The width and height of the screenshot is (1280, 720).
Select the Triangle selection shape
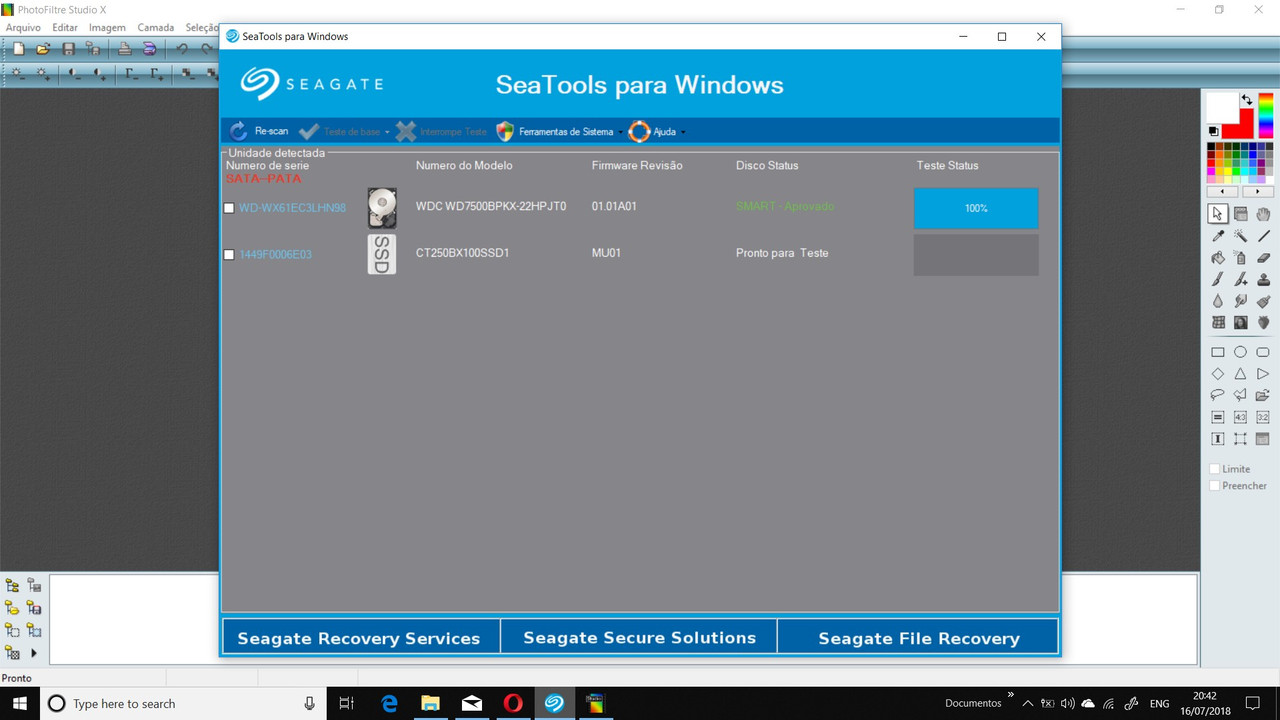point(1240,374)
